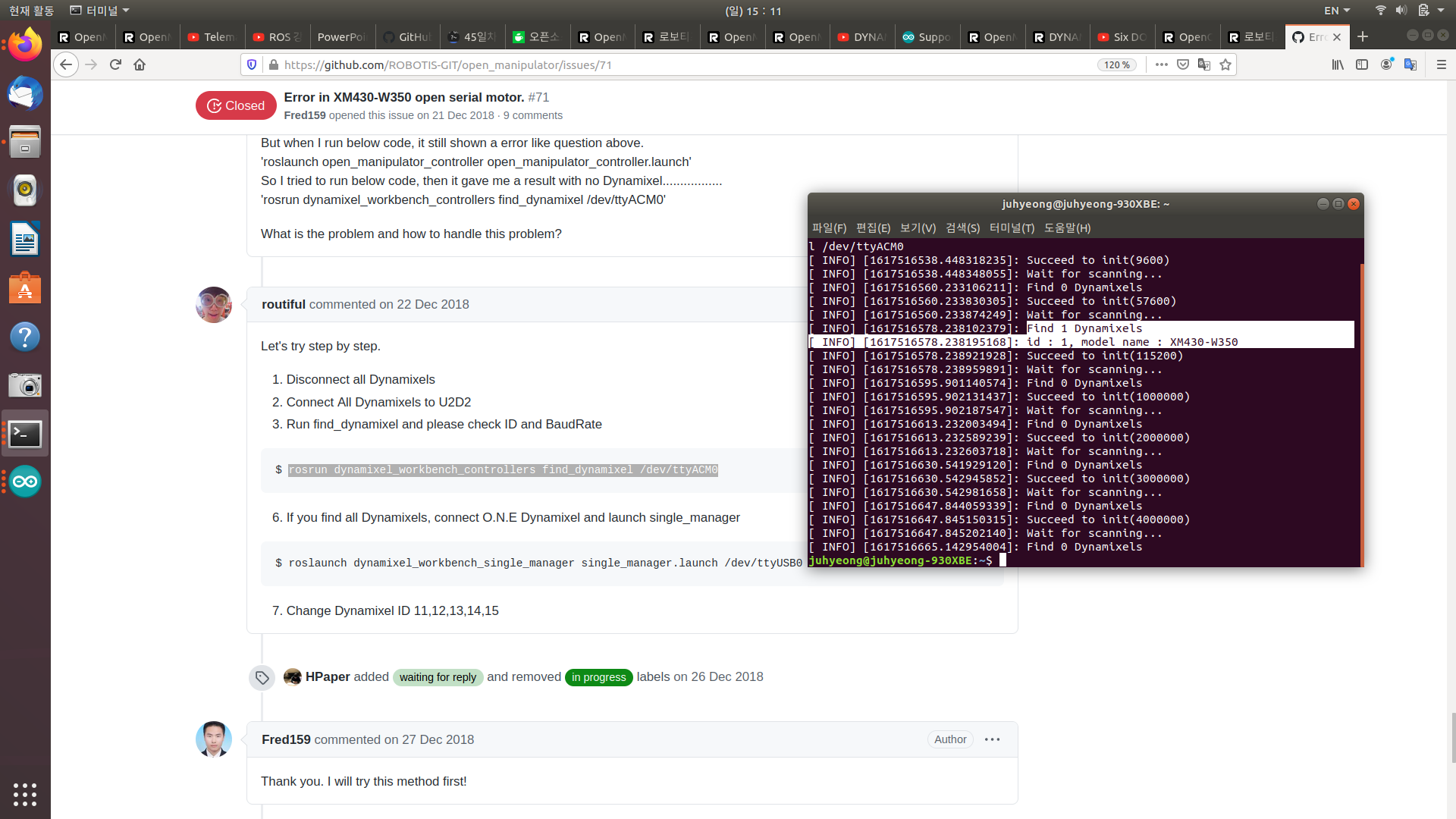Screen dimensions: 1456x819
Task: Click the Firefox reload page icon
Action: (115, 64)
